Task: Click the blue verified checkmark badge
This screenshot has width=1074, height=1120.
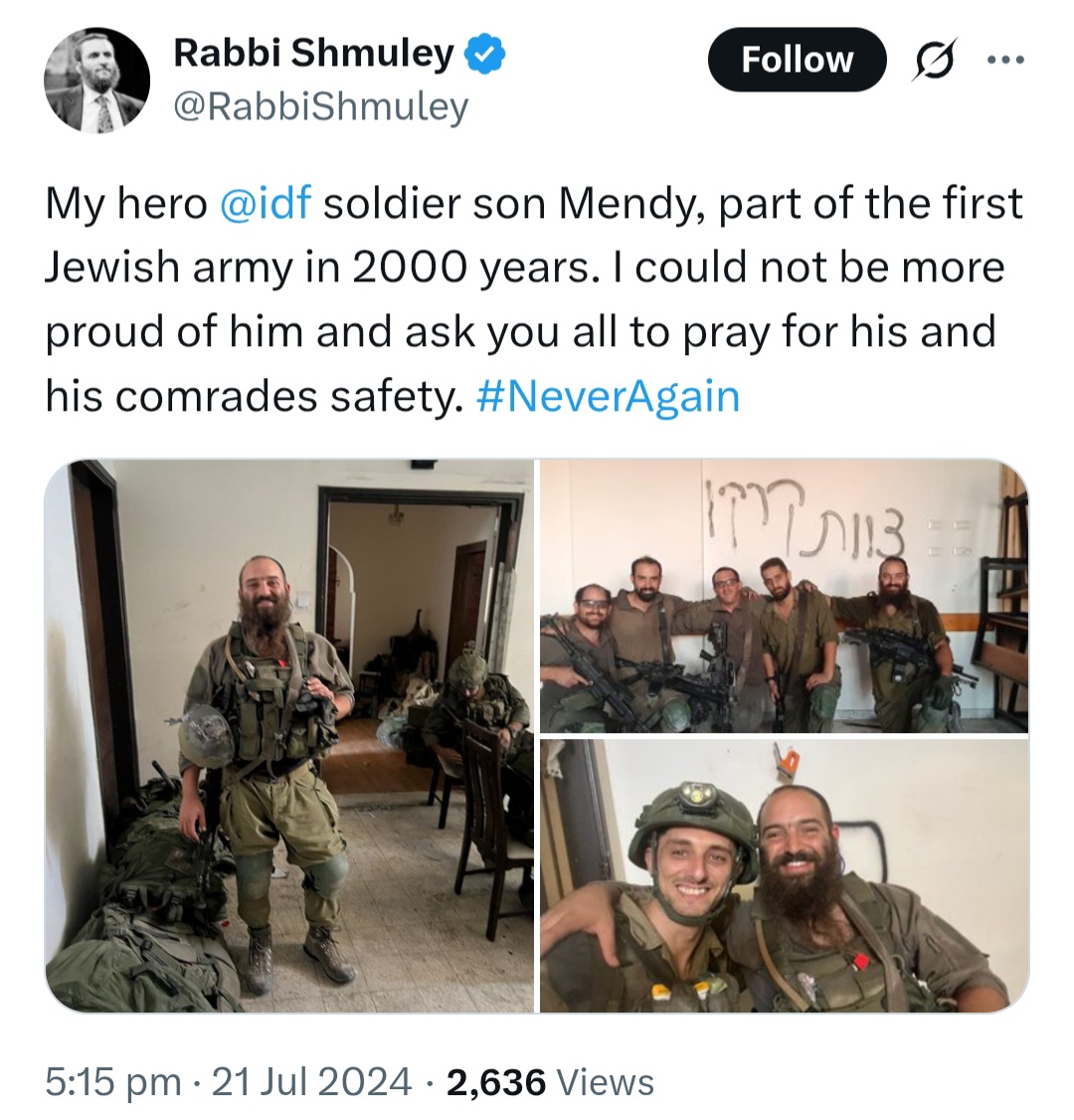Action: [485, 54]
